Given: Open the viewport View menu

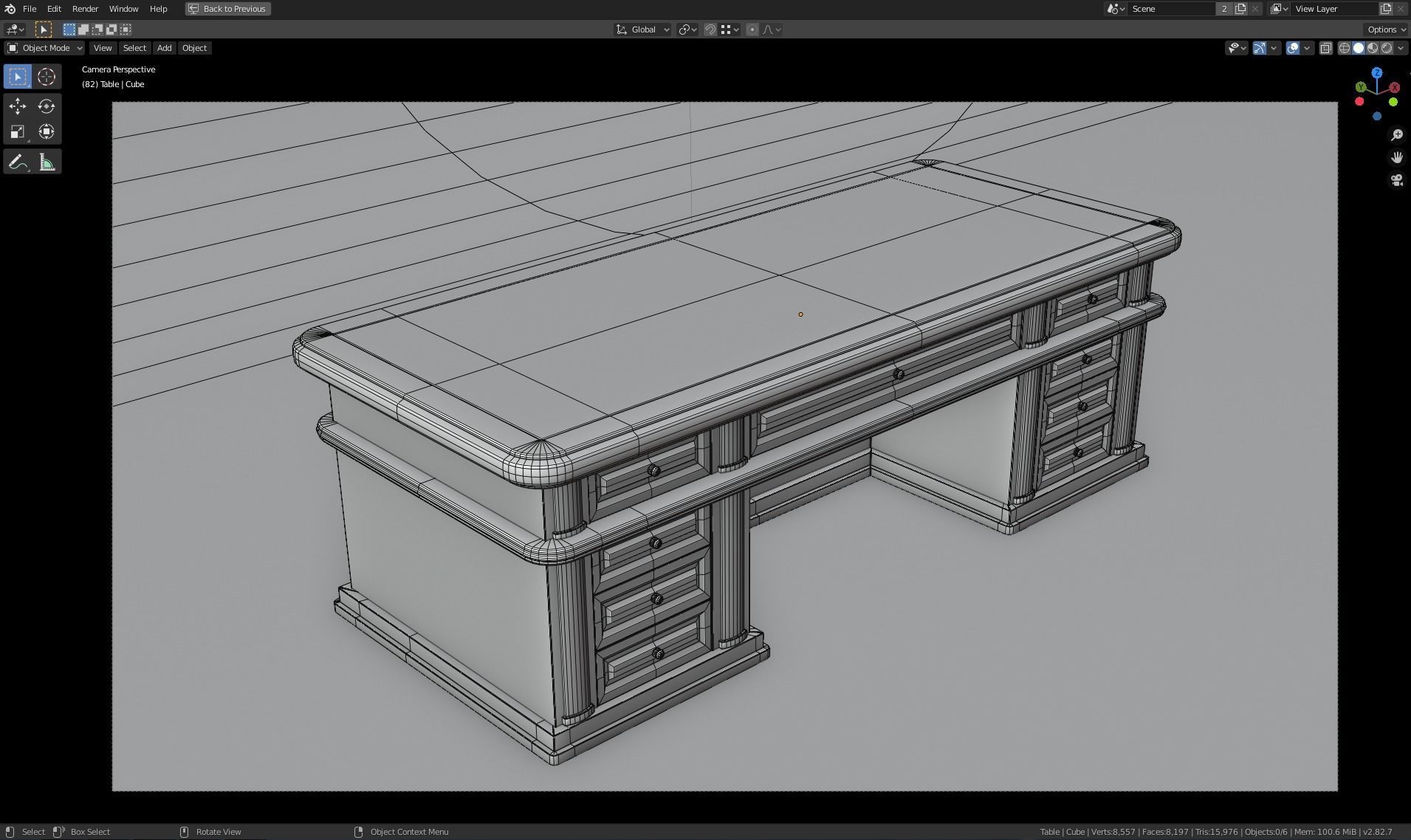Looking at the screenshot, I should click(103, 48).
